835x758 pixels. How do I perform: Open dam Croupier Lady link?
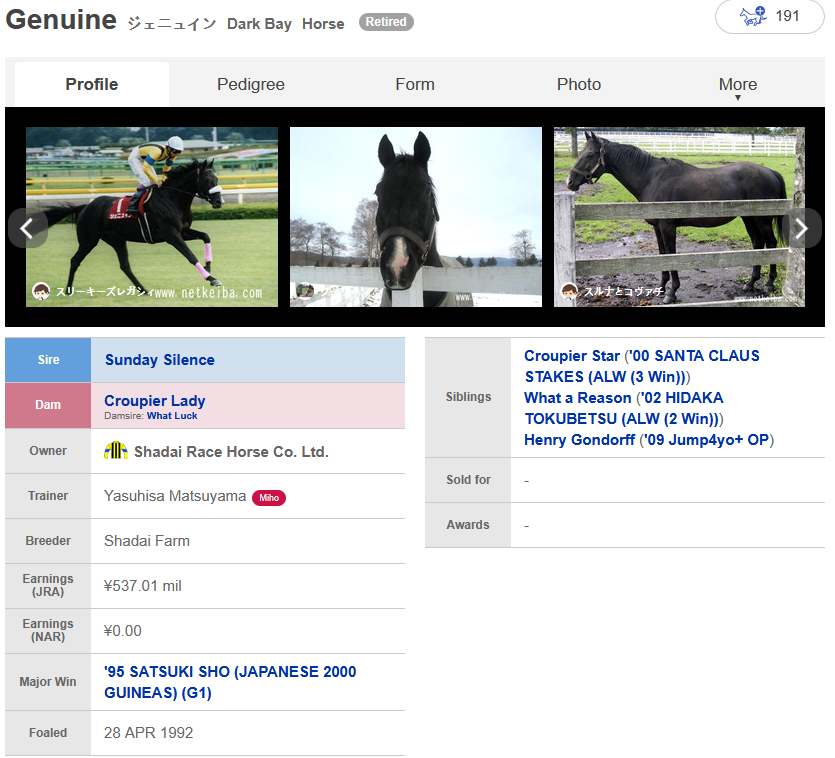(x=154, y=401)
